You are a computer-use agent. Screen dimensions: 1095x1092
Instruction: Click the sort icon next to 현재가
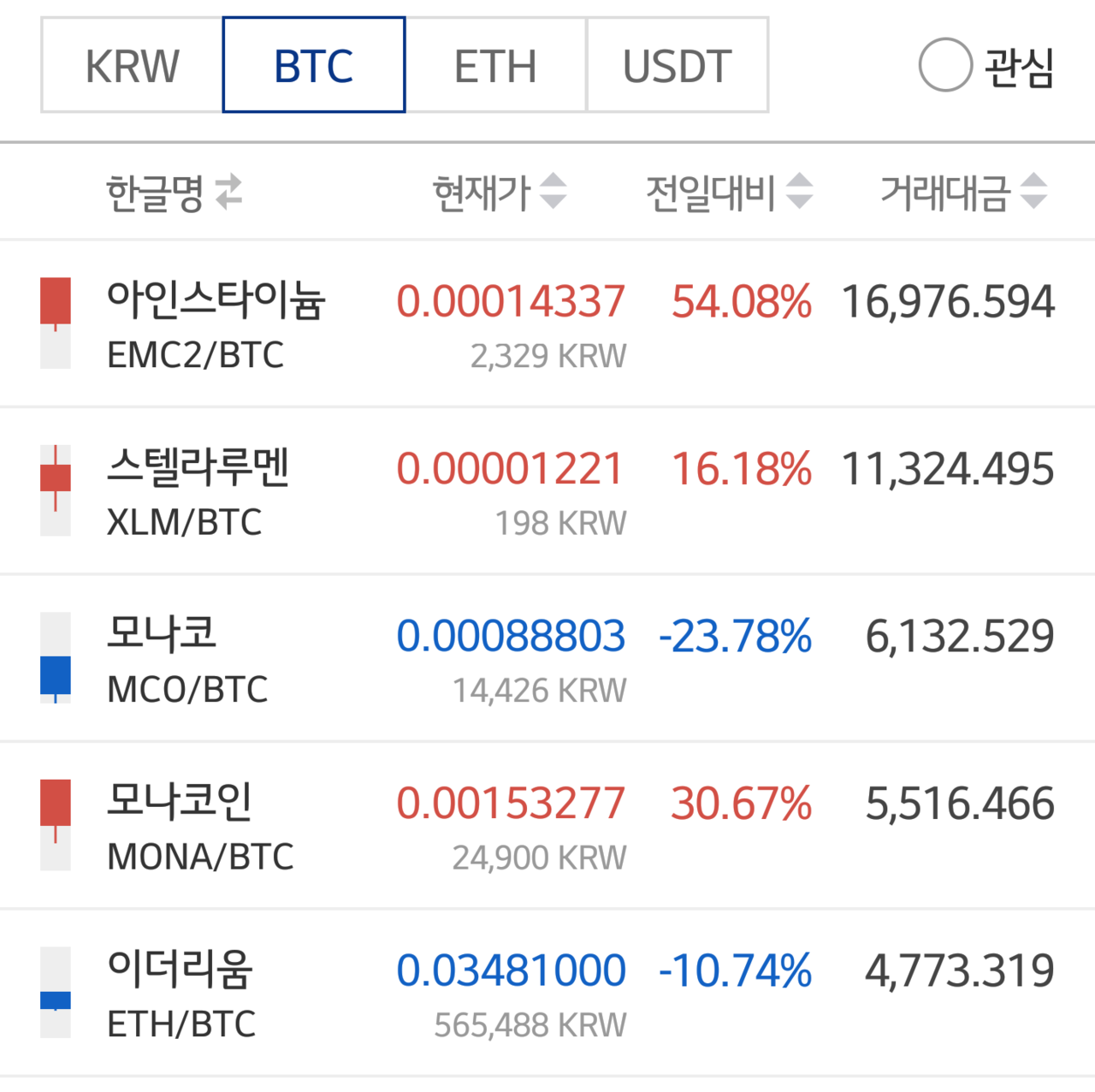[x=553, y=191]
